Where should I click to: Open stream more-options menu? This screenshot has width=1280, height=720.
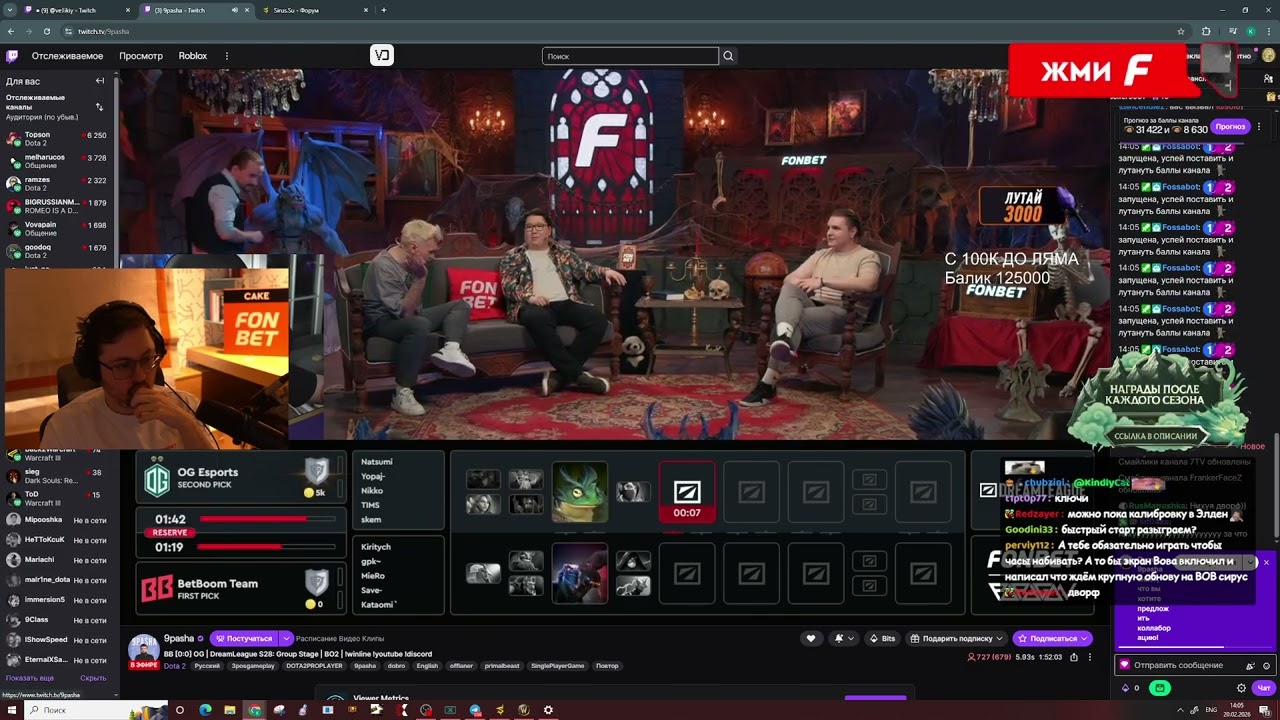point(1089,657)
